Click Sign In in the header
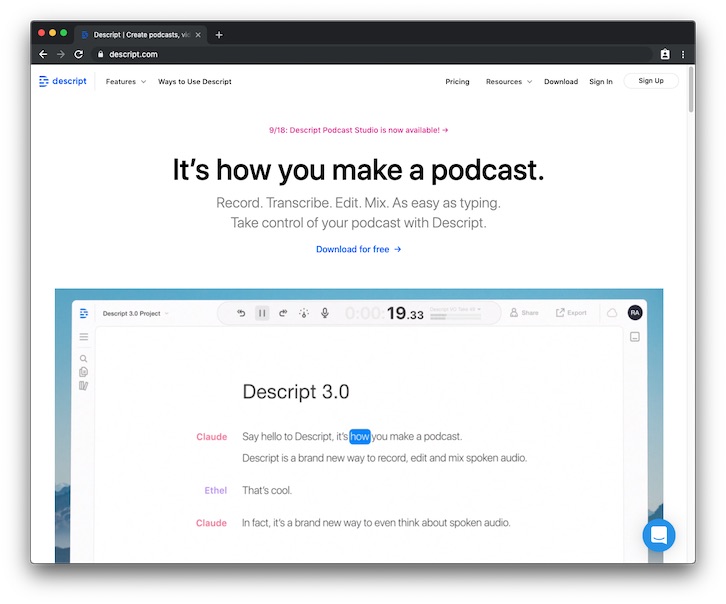Viewport: 726px width, 604px height. click(601, 81)
